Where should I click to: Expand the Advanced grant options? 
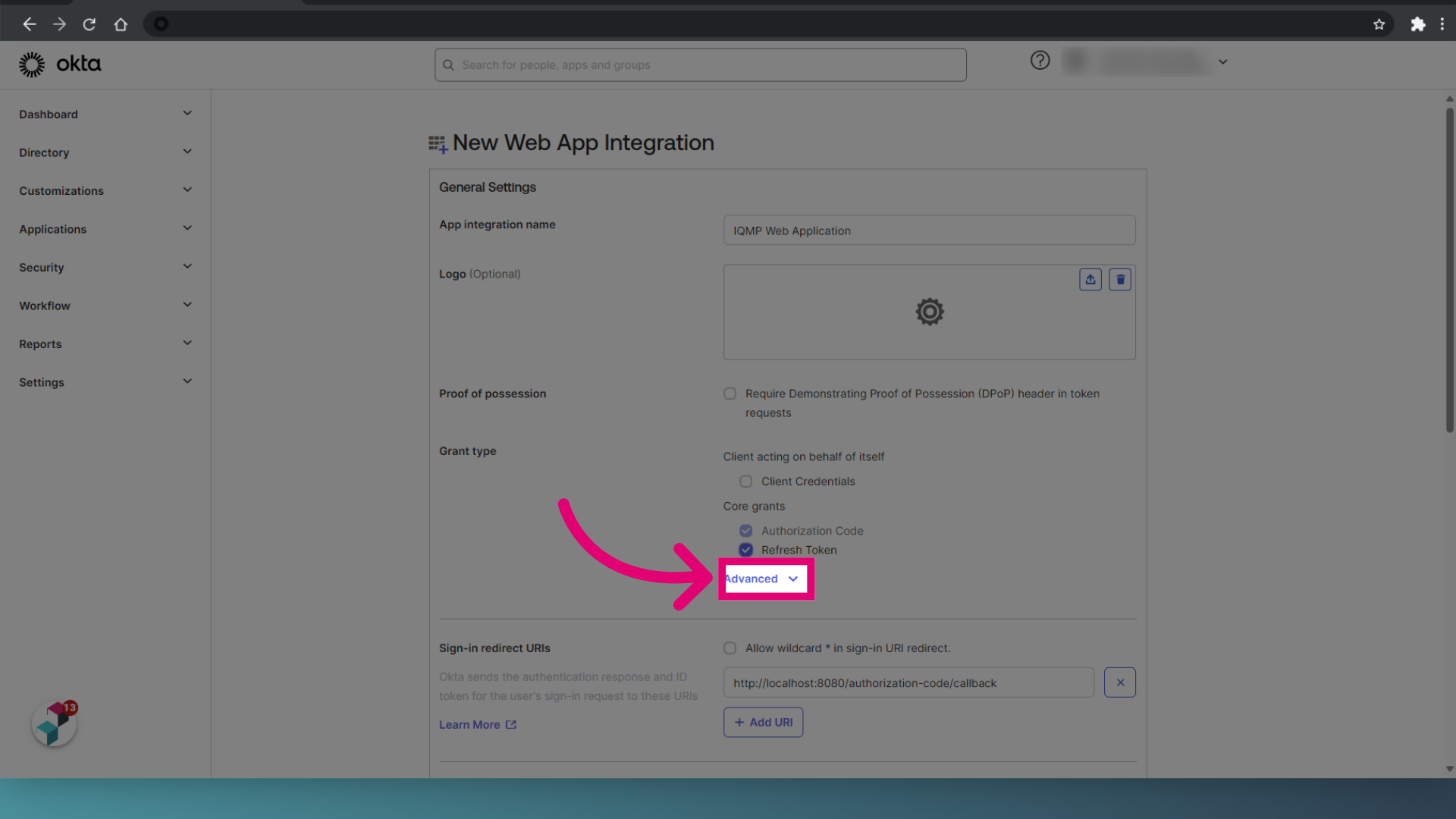(x=762, y=579)
